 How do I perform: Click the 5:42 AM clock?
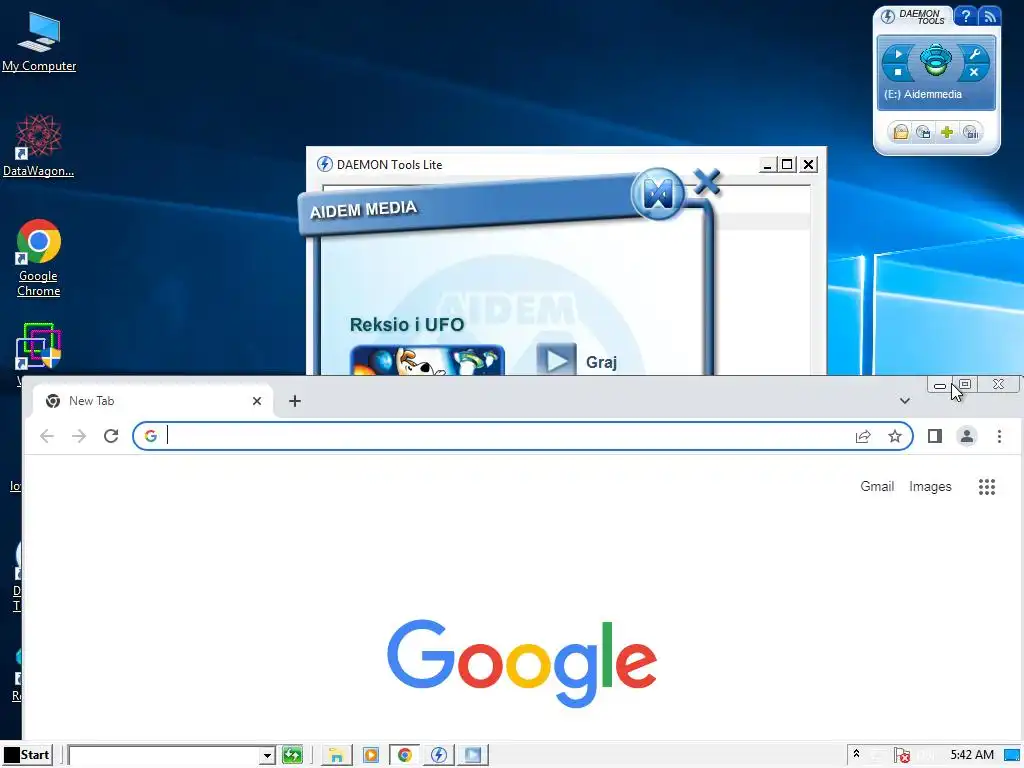[x=972, y=755]
